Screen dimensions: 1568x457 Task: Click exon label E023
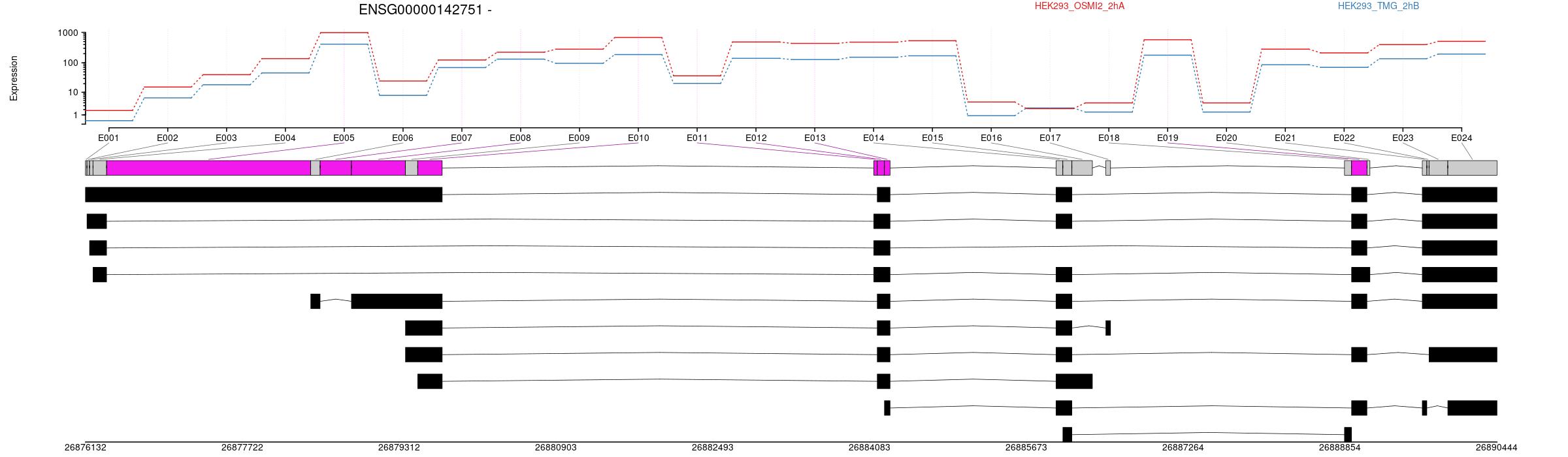tap(1403, 138)
